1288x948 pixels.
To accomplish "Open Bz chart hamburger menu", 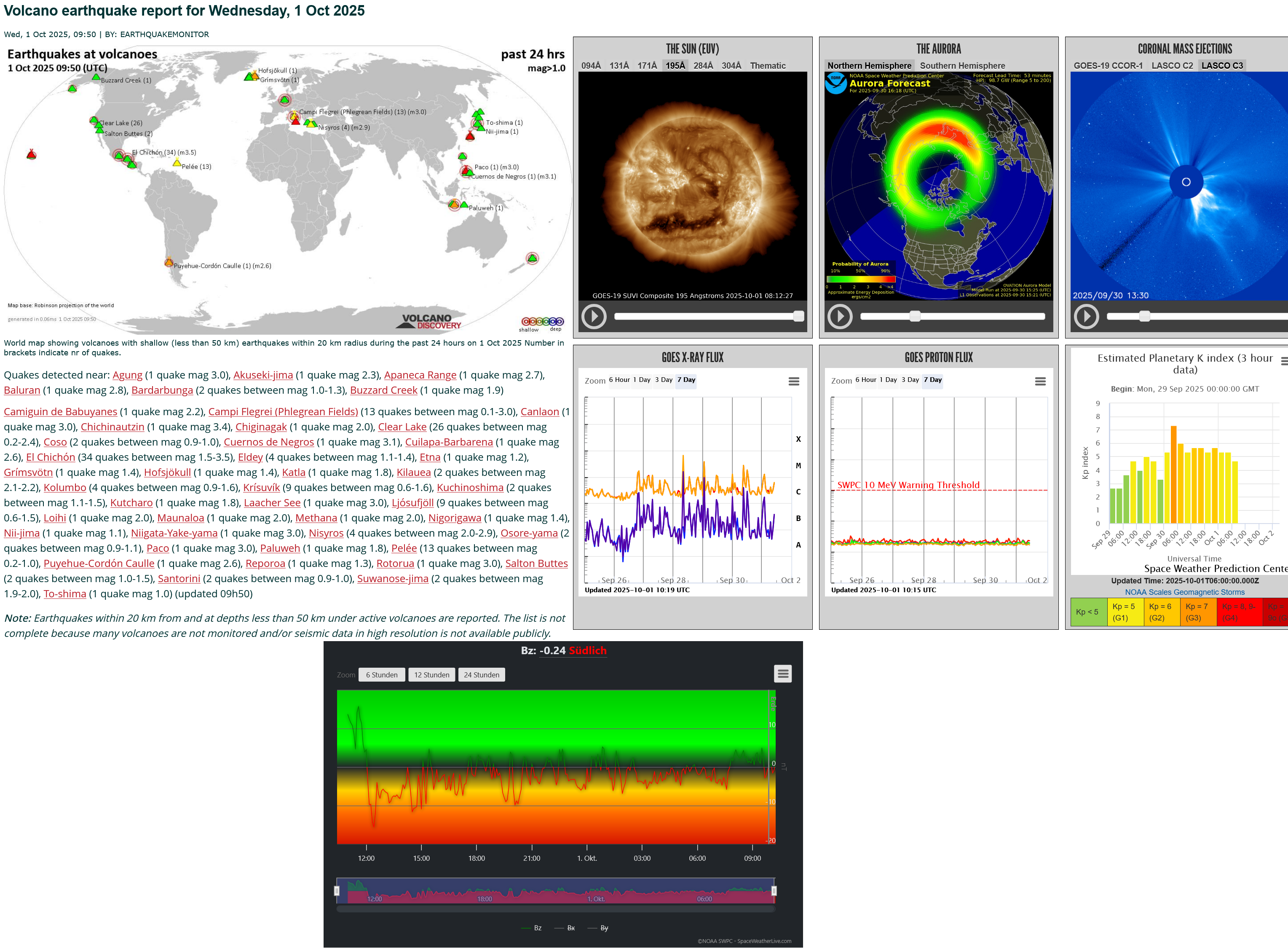I will (x=782, y=674).
